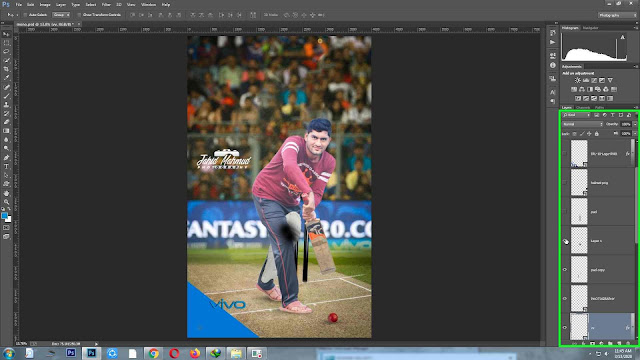Show the hidden pad layer
640x360 pixels.
pos(565,211)
